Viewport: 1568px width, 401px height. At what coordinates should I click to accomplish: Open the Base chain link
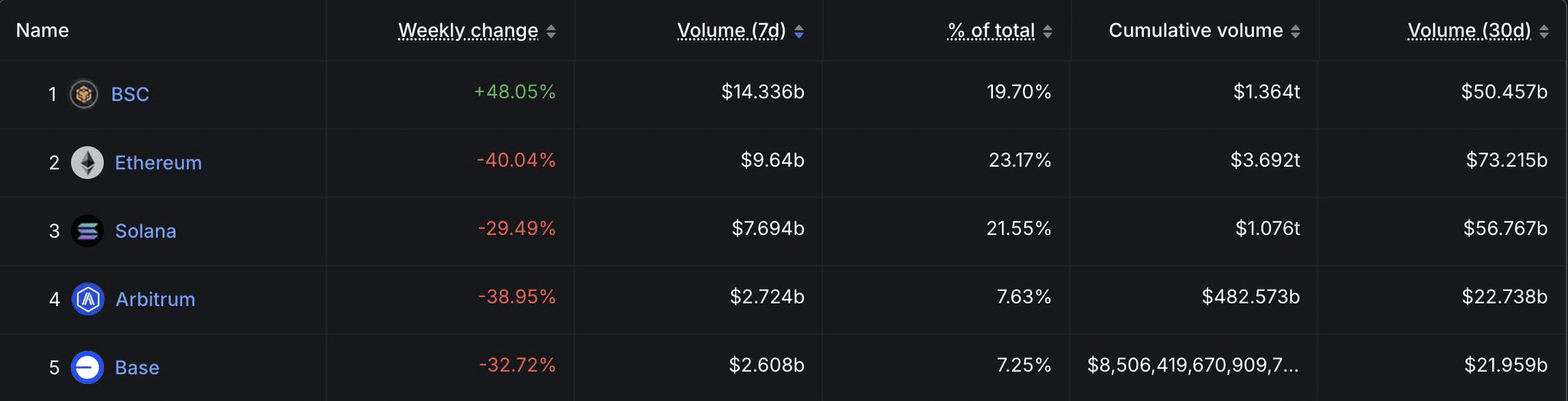click(x=137, y=367)
